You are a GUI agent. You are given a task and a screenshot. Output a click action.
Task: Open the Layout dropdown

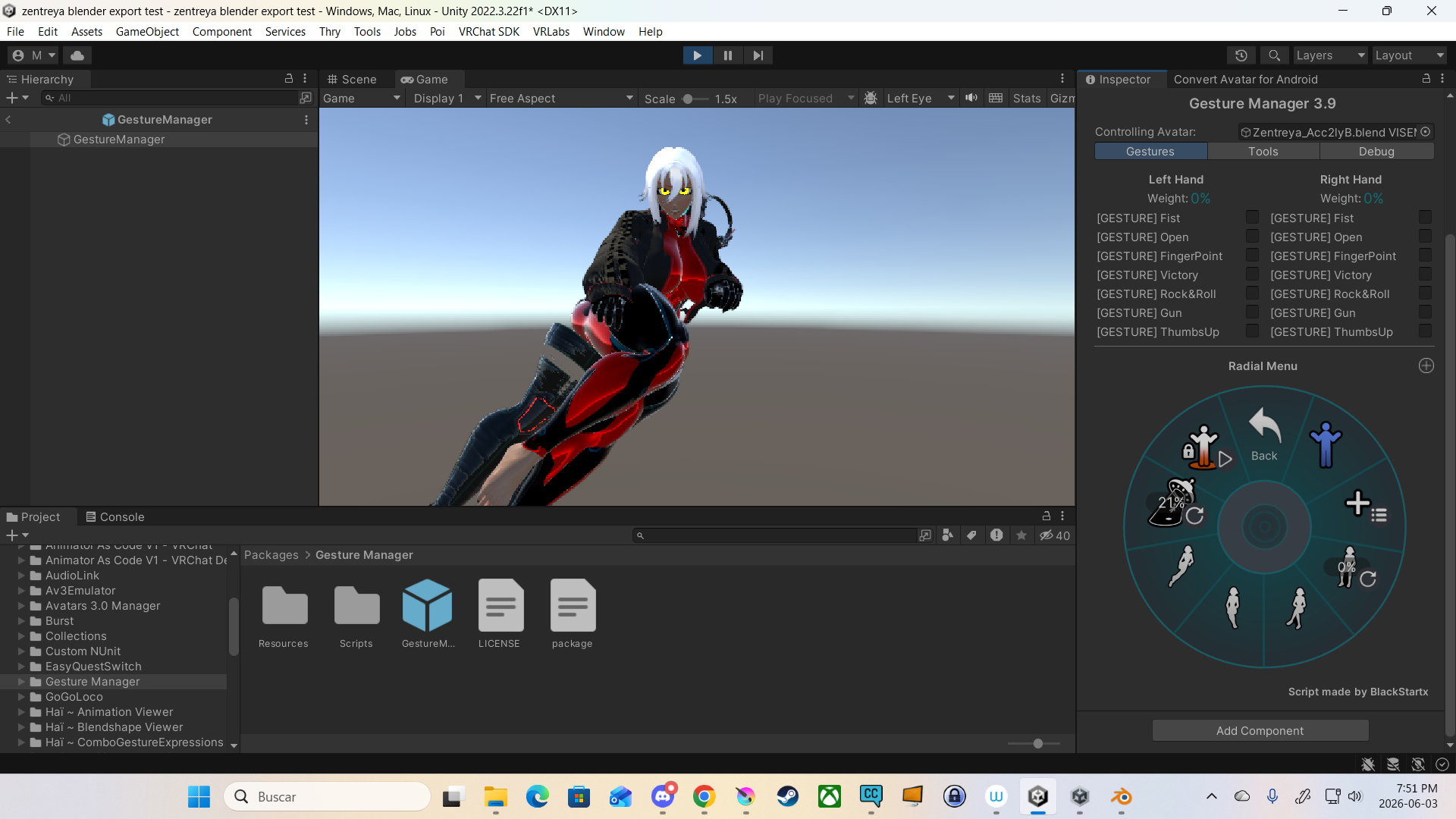point(1410,55)
